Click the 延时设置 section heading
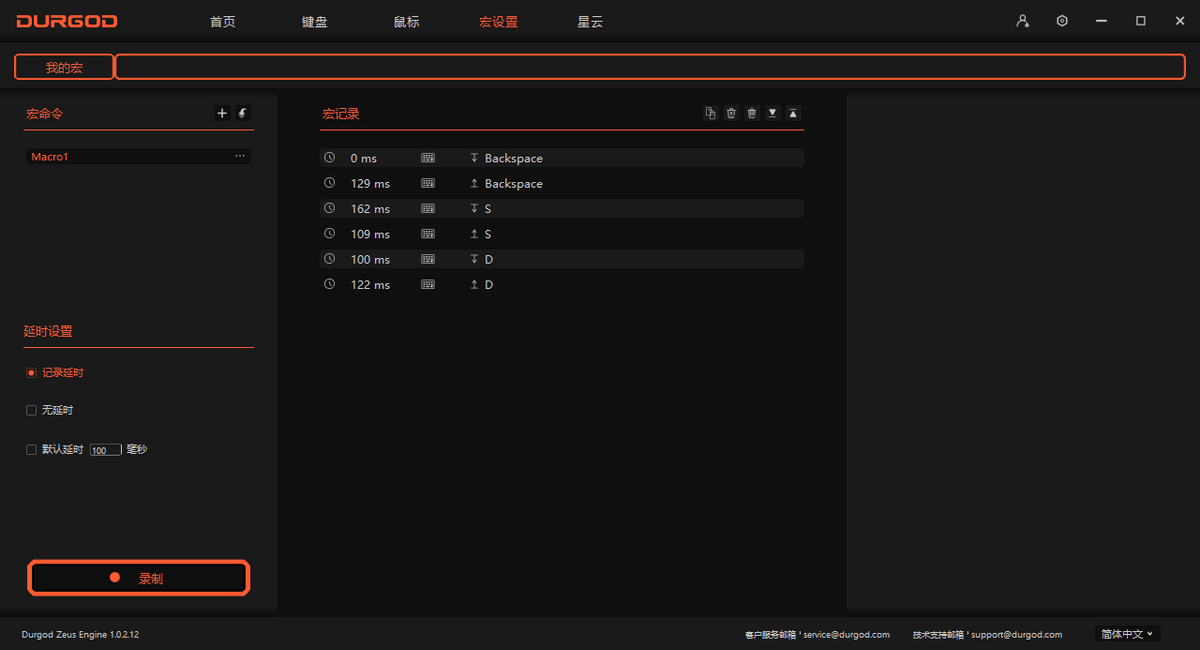 [48, 331]
